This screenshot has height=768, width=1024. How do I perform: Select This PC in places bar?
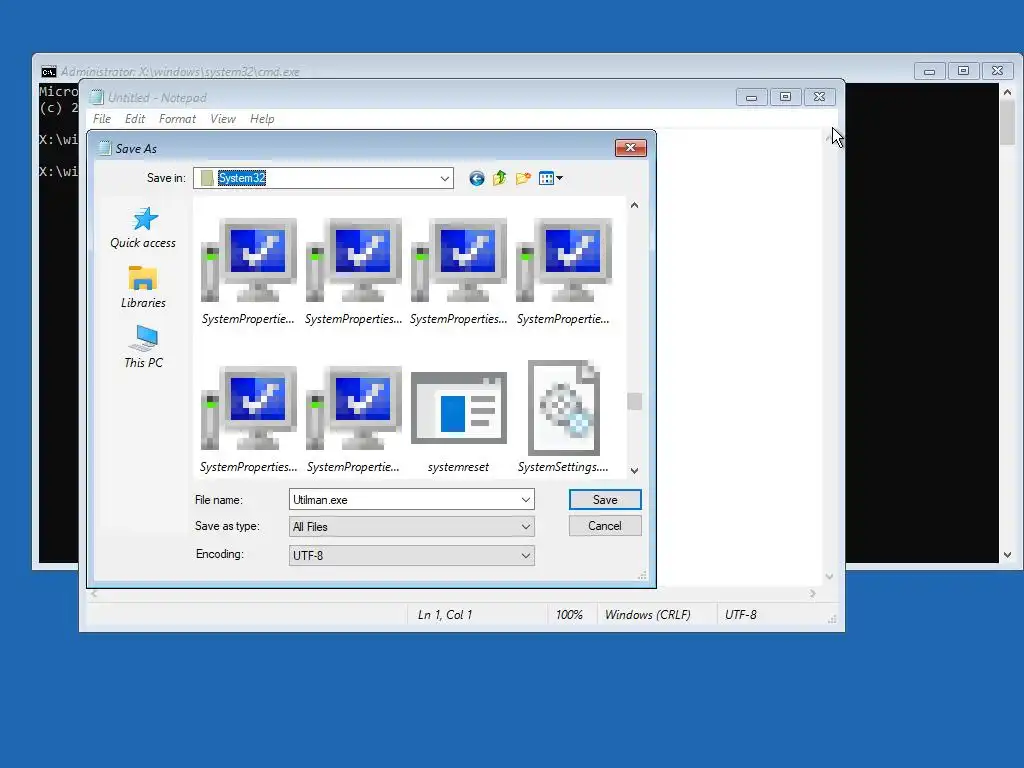pyautogui.click(x=143, y=347)
